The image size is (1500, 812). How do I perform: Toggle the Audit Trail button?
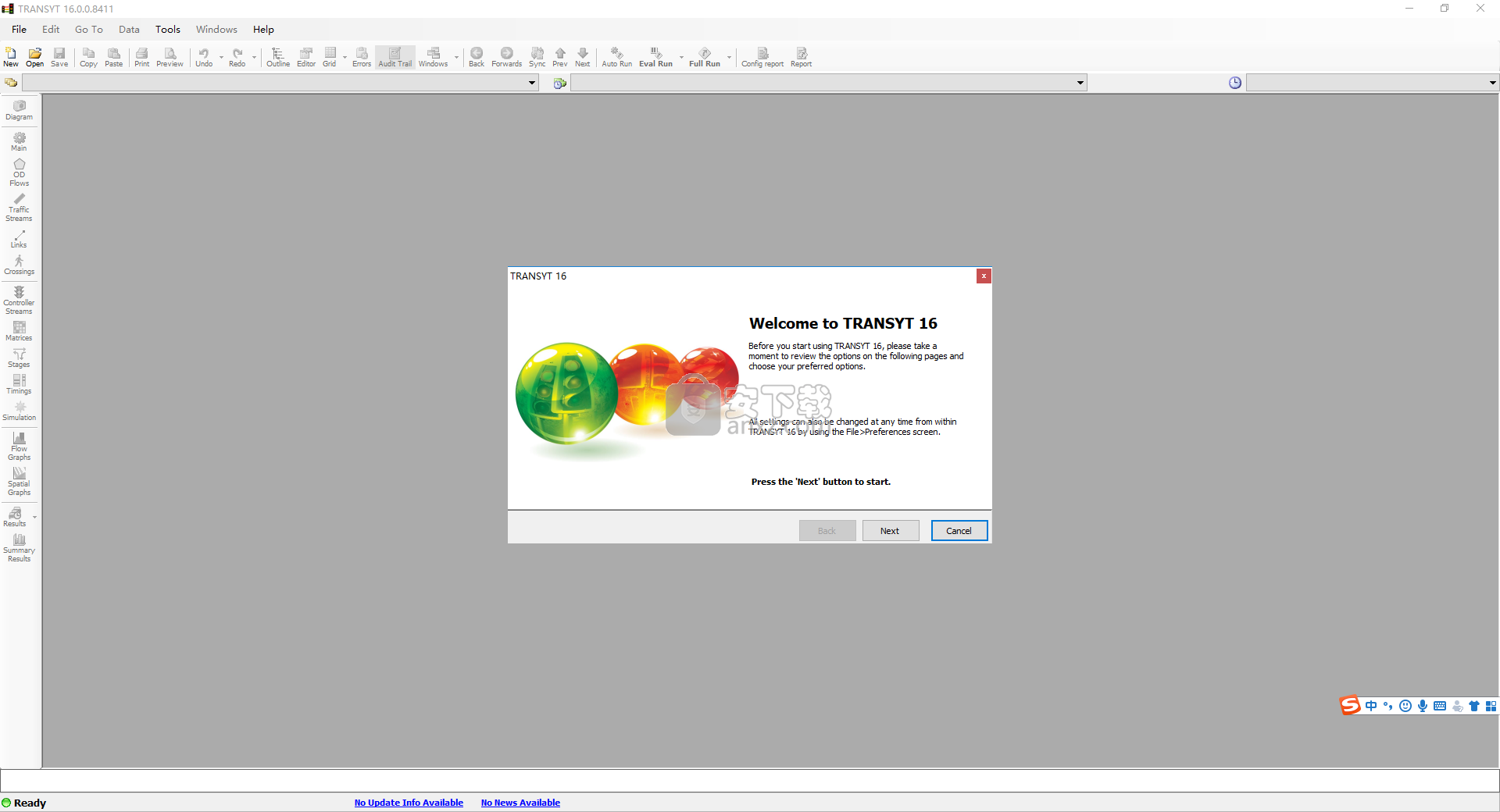(x=395, y=57)
